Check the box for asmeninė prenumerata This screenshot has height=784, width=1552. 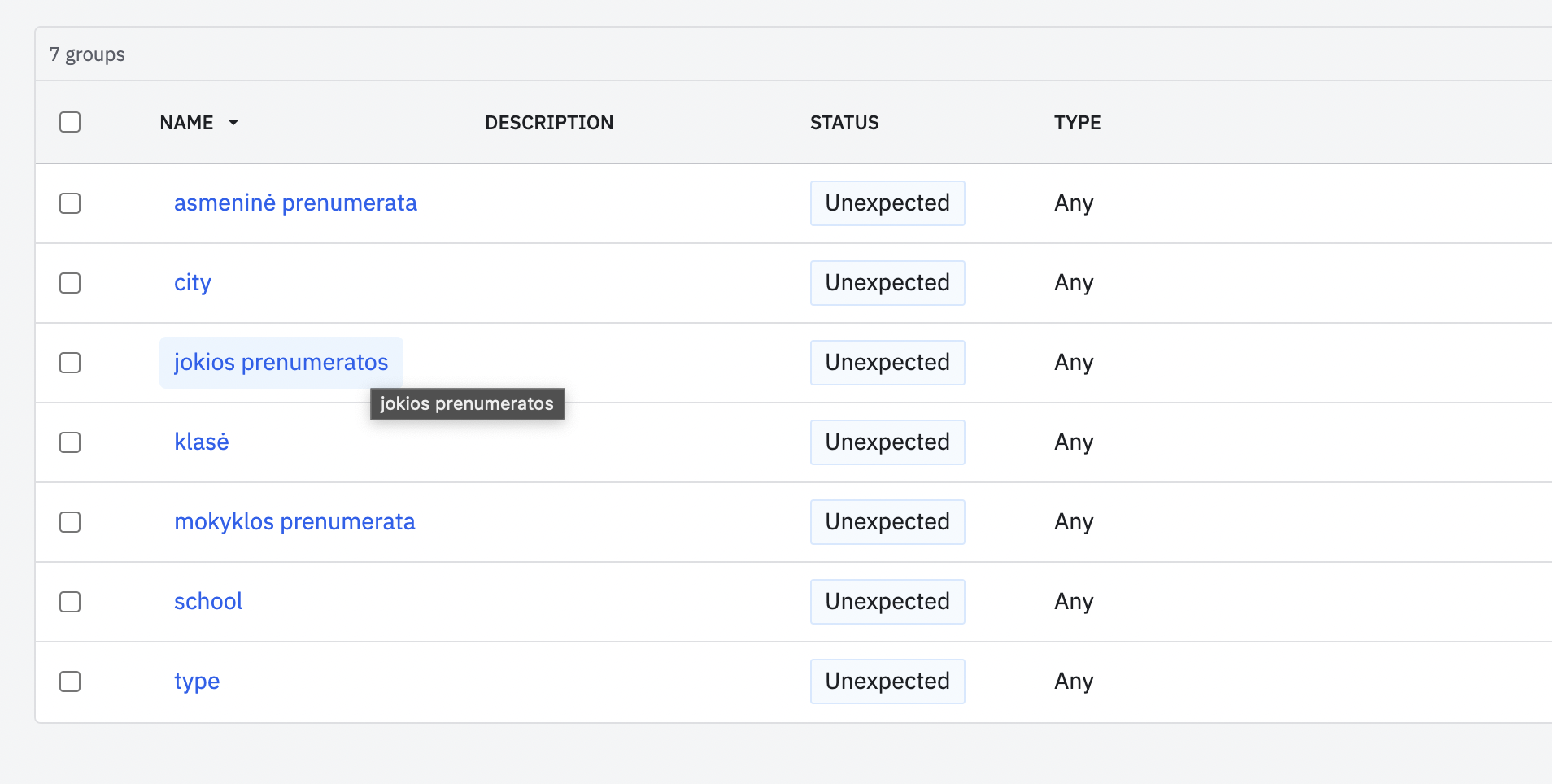point(70,203)
